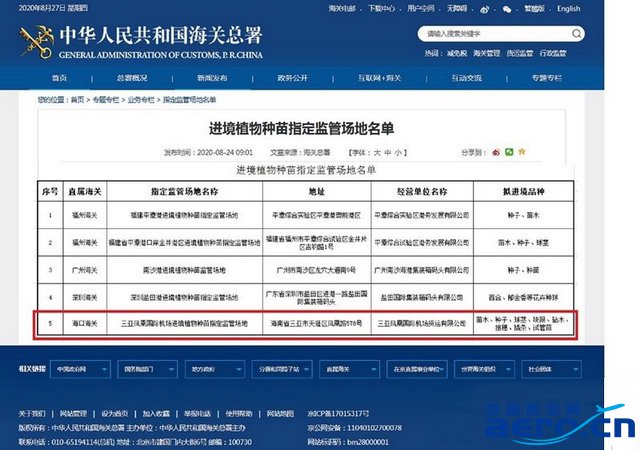Click hot word 减免税
Viewport: 640px width, 450px height.
[457, 53]
